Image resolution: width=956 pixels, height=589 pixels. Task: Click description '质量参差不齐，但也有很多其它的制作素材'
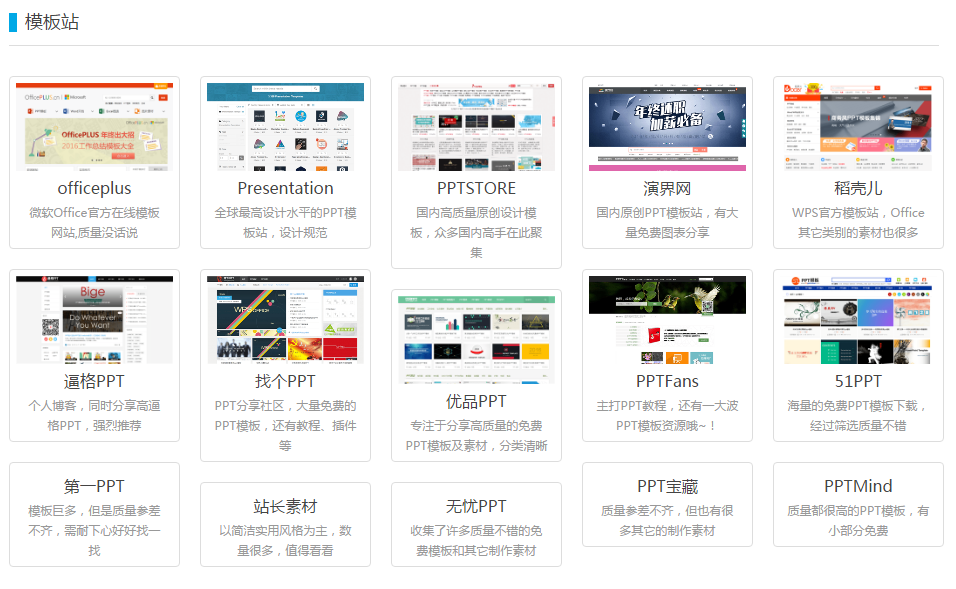[667, 521]
